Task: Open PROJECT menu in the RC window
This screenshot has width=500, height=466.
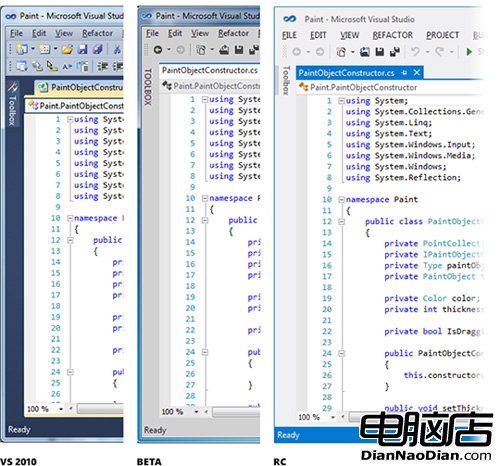Action: click(x=442, y=35)
